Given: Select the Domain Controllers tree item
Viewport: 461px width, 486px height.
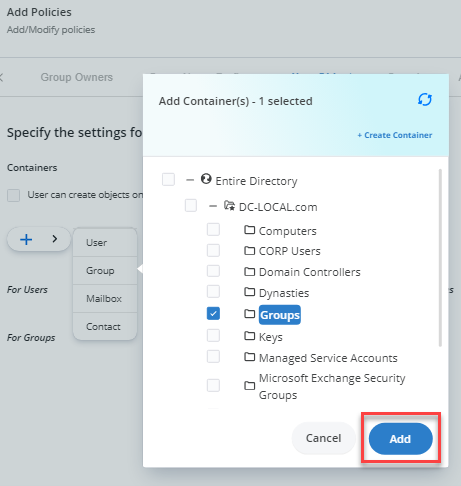Looking at the screenshot, I should pos(310,272).
